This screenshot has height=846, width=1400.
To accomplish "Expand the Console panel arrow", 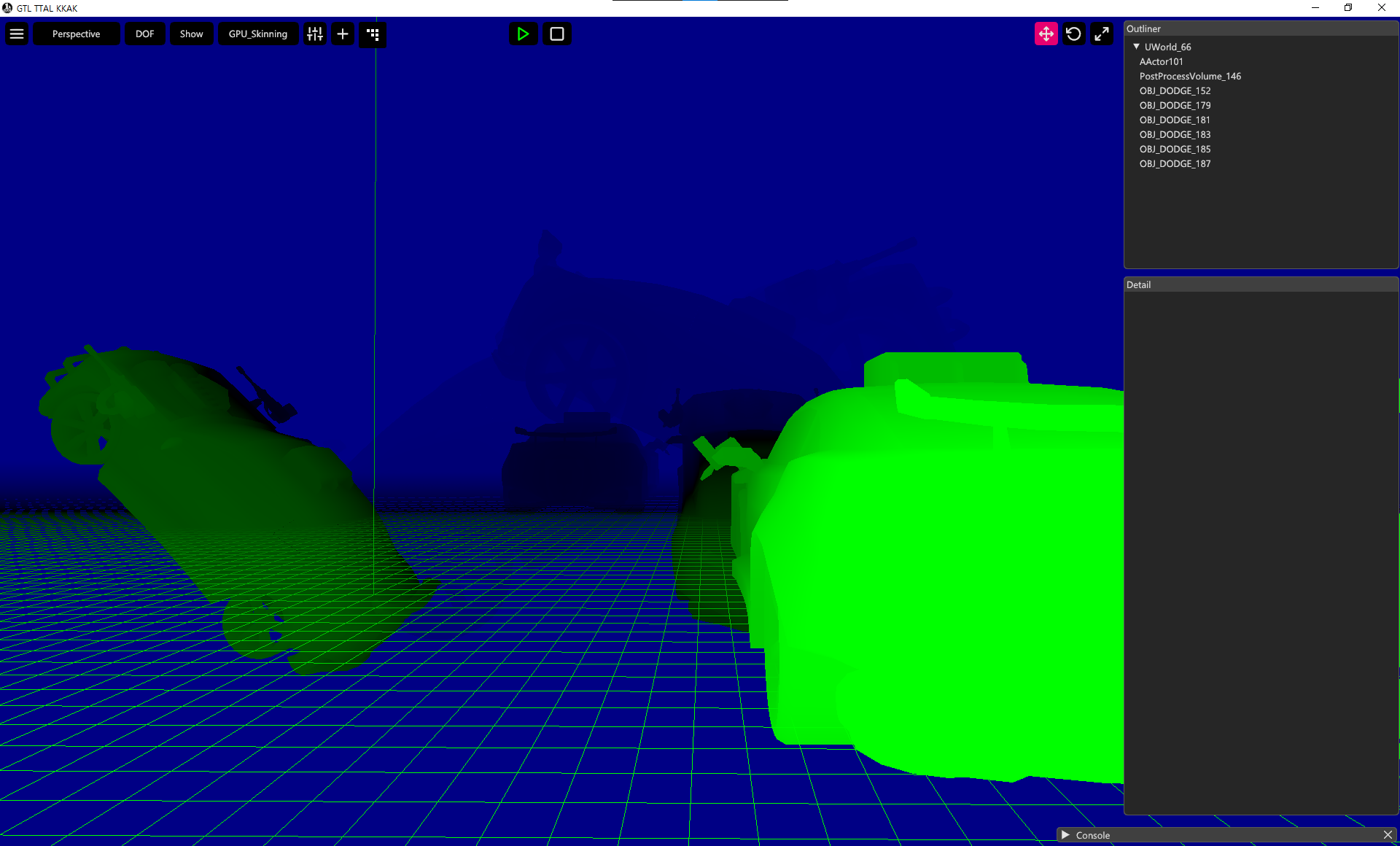I will coord(1065,835).
